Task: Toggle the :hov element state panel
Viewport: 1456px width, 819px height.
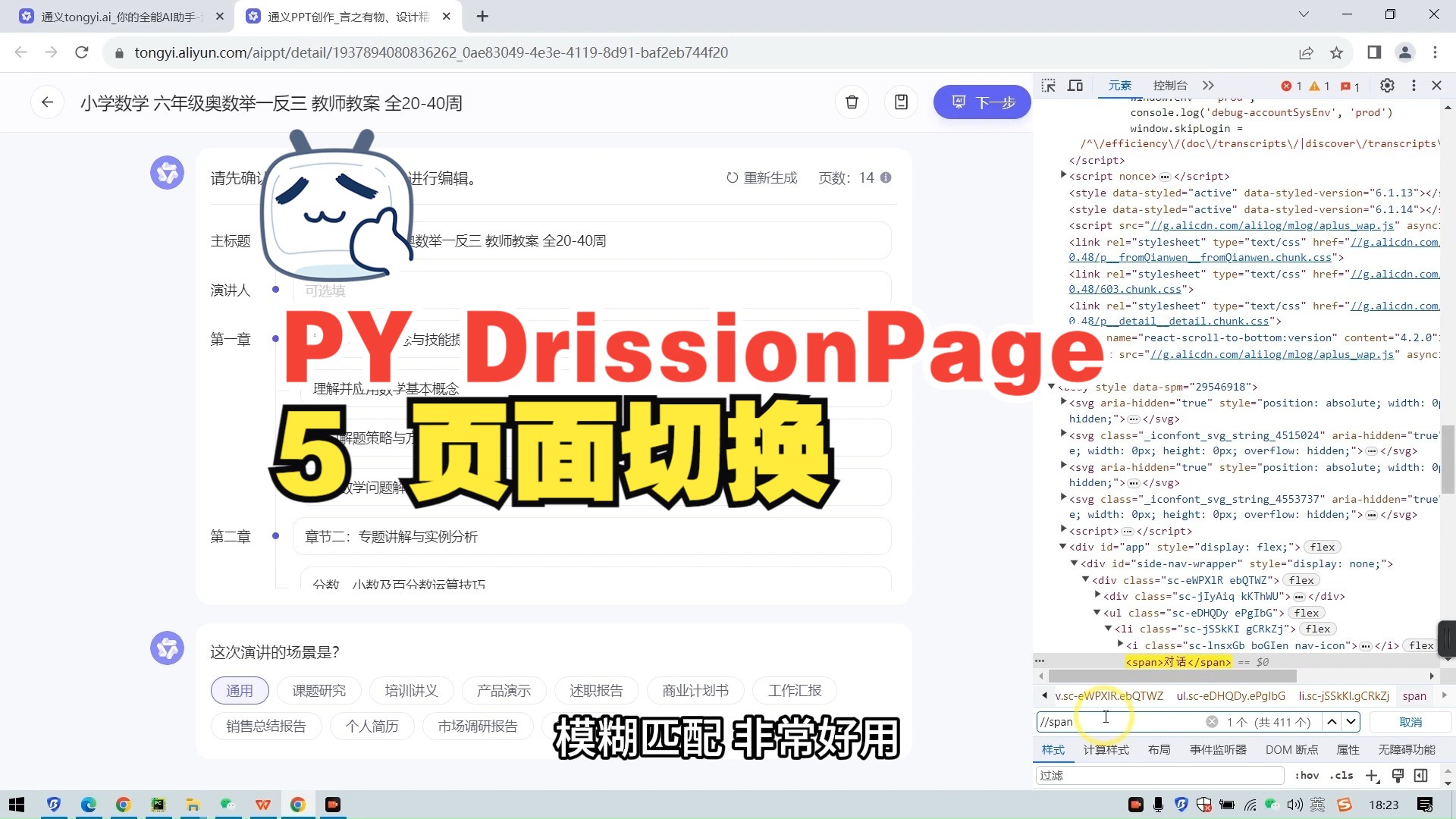Action: coord(1307,775)
